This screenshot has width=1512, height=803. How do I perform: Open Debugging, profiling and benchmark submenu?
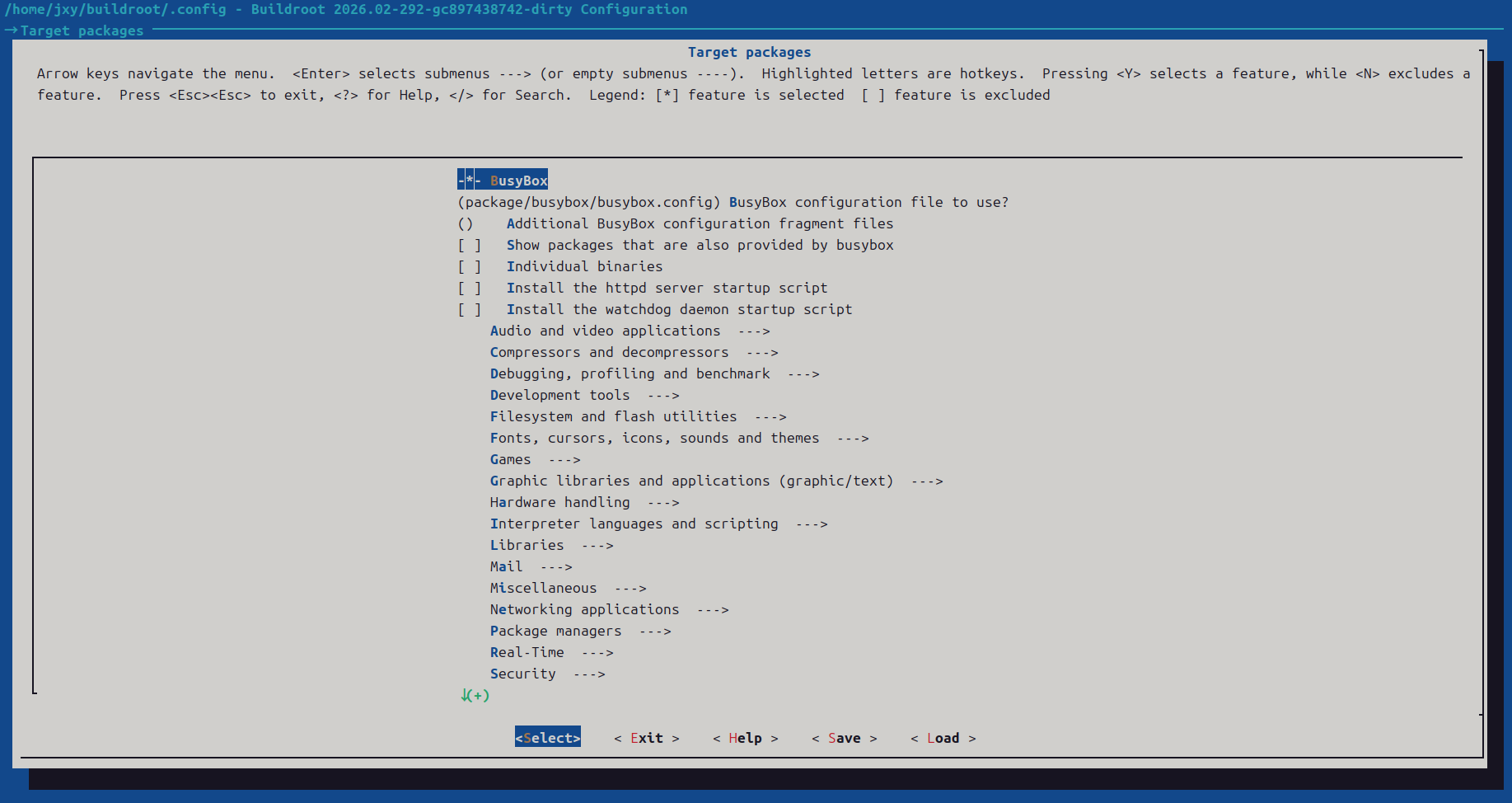[x=630, y=373]
